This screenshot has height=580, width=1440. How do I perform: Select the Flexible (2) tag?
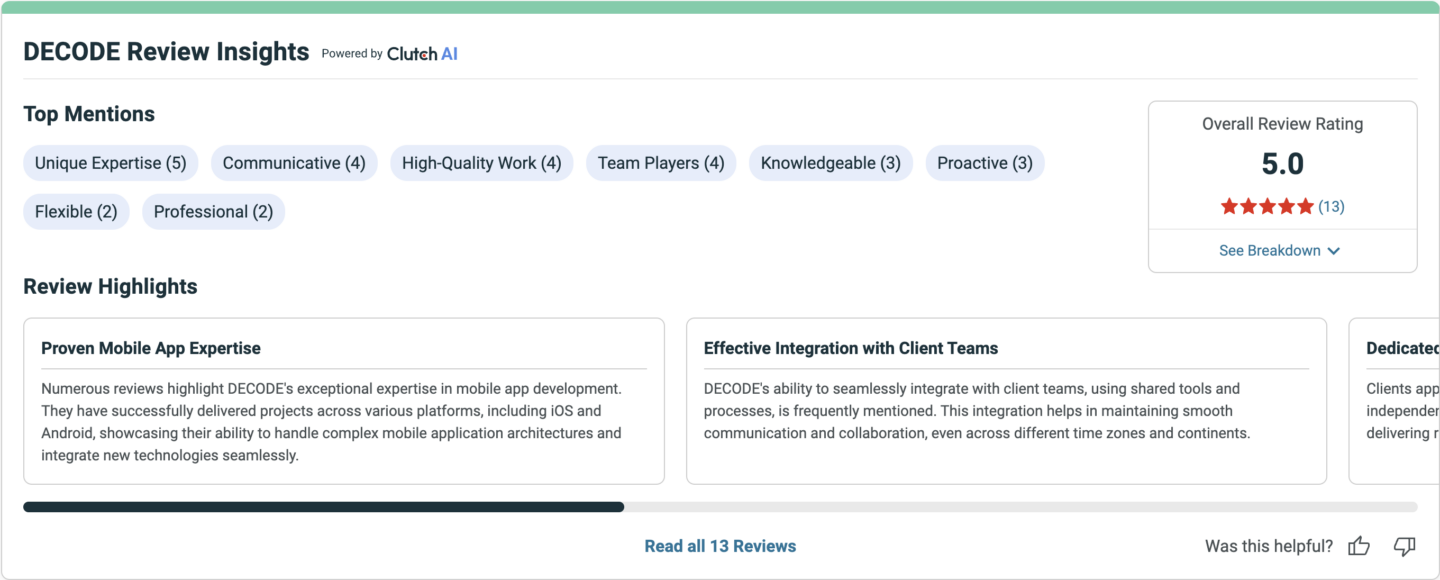pos(76,212)
